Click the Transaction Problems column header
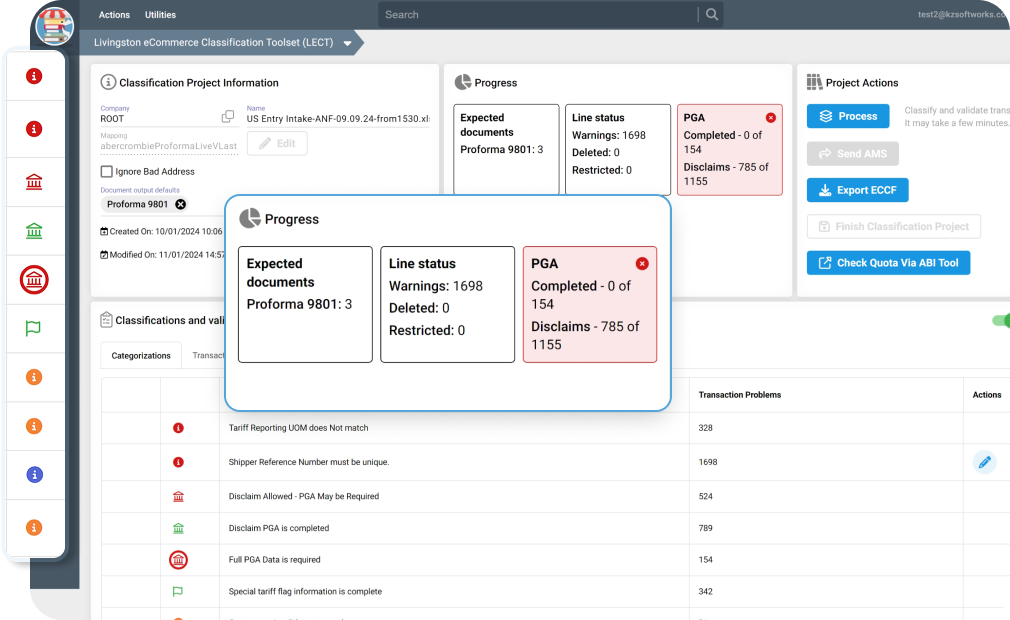This screenshot has height=620, width=1010. tap(739, 395)
